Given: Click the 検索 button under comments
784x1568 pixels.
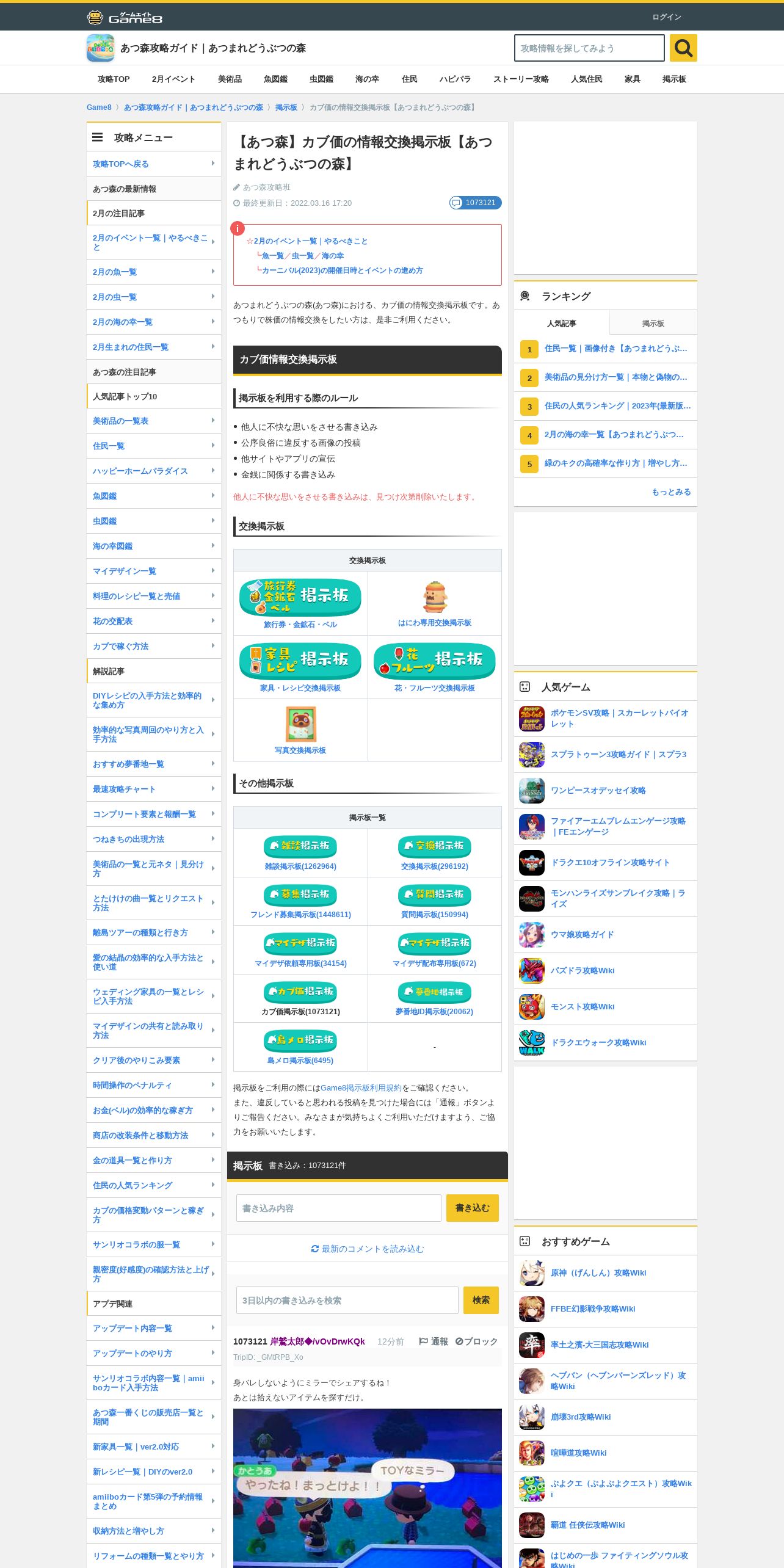Looking at the screenshot, I should (481, 1301).
